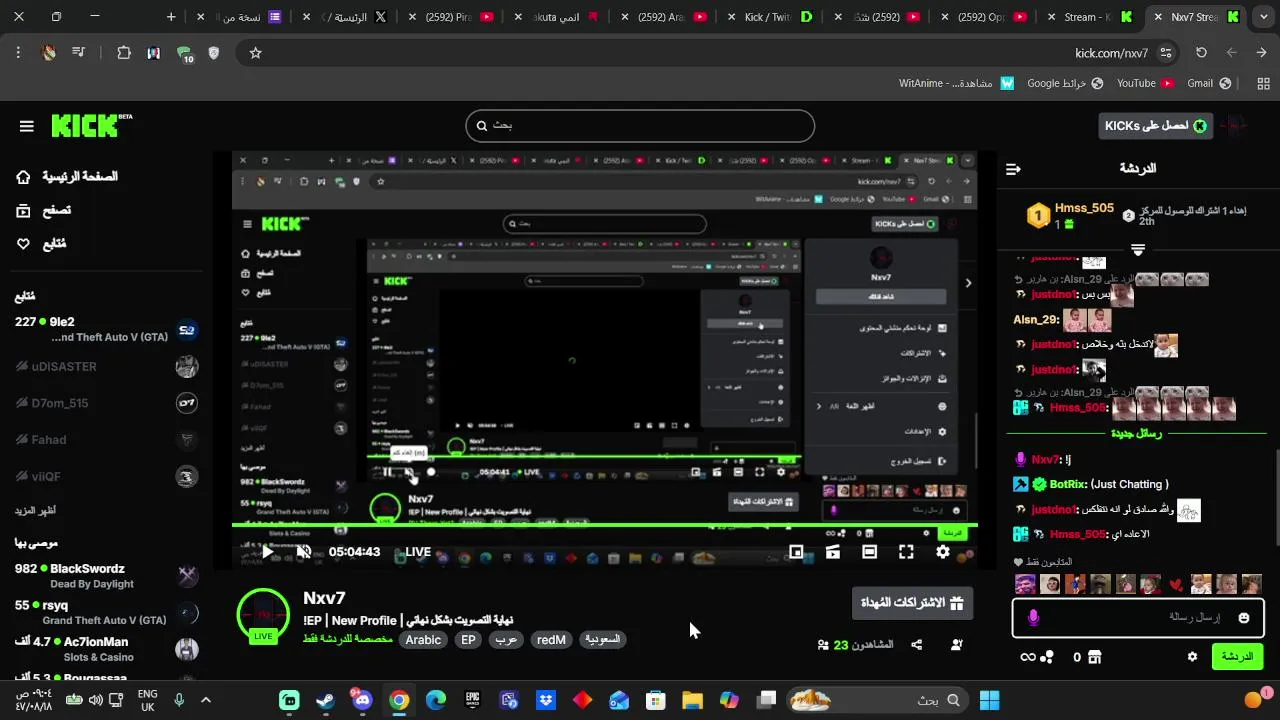The width and height of the screenshot is (1280, 720).
Task: Share the Nxv7 stream
Action: point(917,645)
